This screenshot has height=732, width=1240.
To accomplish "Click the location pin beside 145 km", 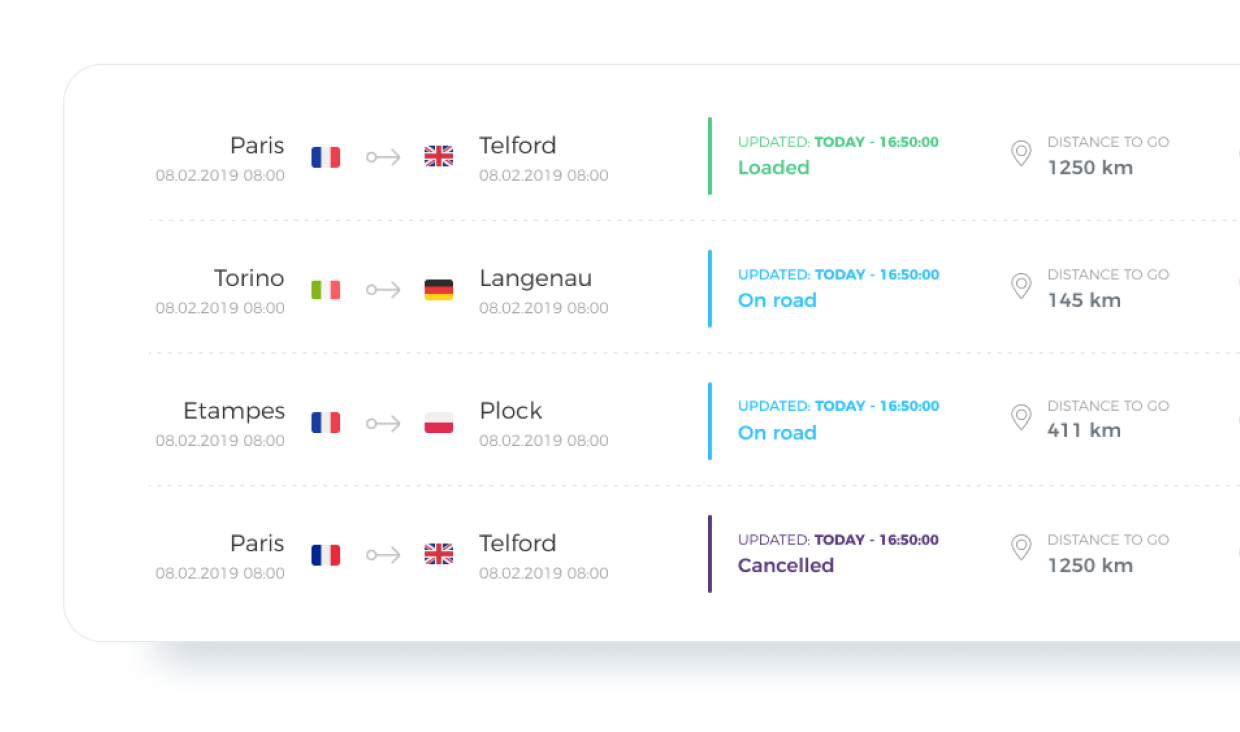I will (1021, 286).
